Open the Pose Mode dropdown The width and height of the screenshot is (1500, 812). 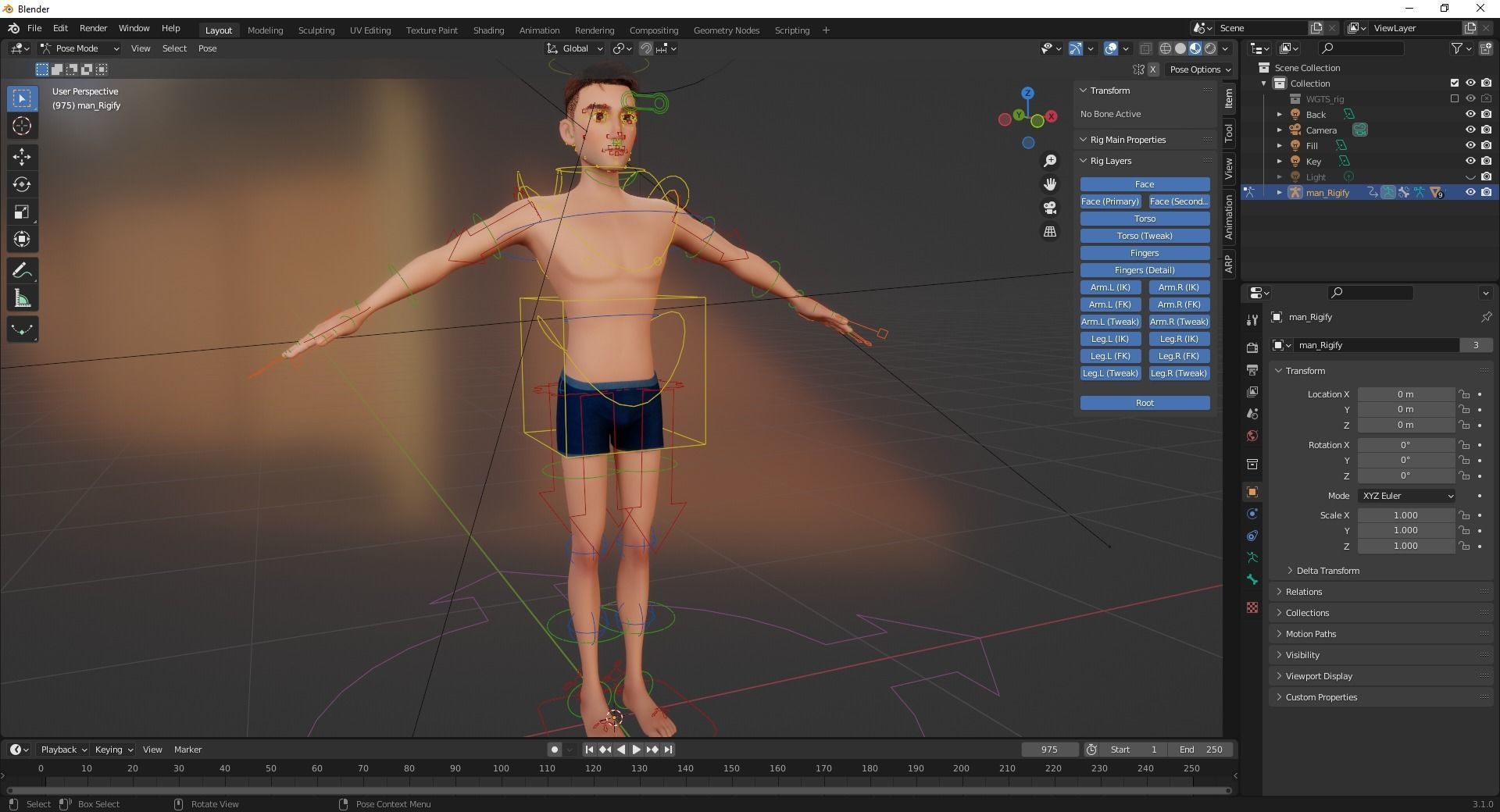pyautogui.click(x=80, y=48)
